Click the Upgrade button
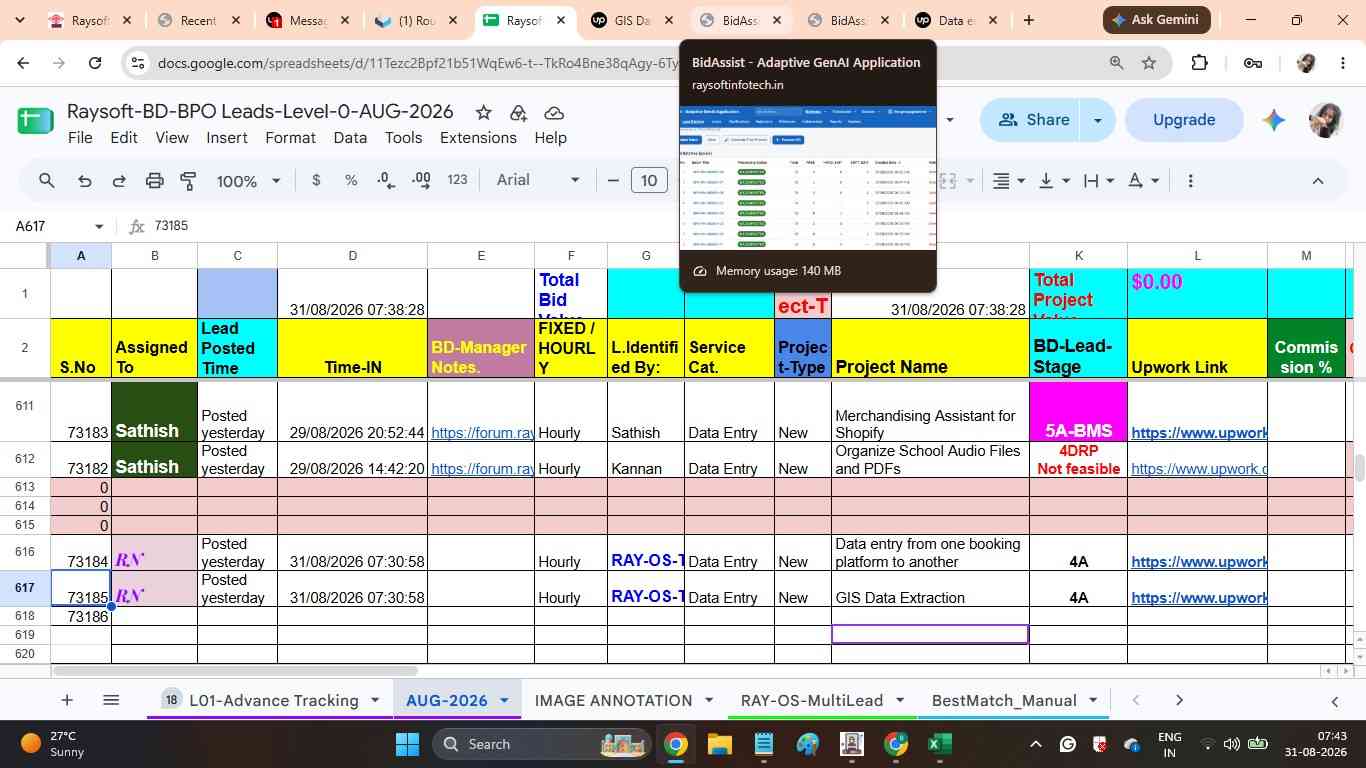This screenshot has height=768, width=1366. coord(1184,120)
